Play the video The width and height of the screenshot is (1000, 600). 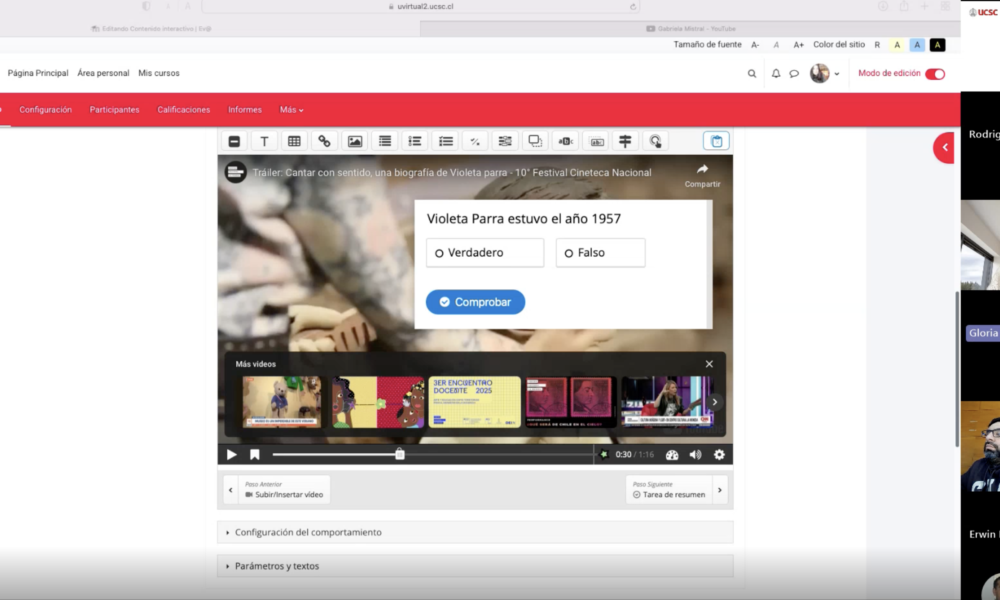tap(232, 455)
